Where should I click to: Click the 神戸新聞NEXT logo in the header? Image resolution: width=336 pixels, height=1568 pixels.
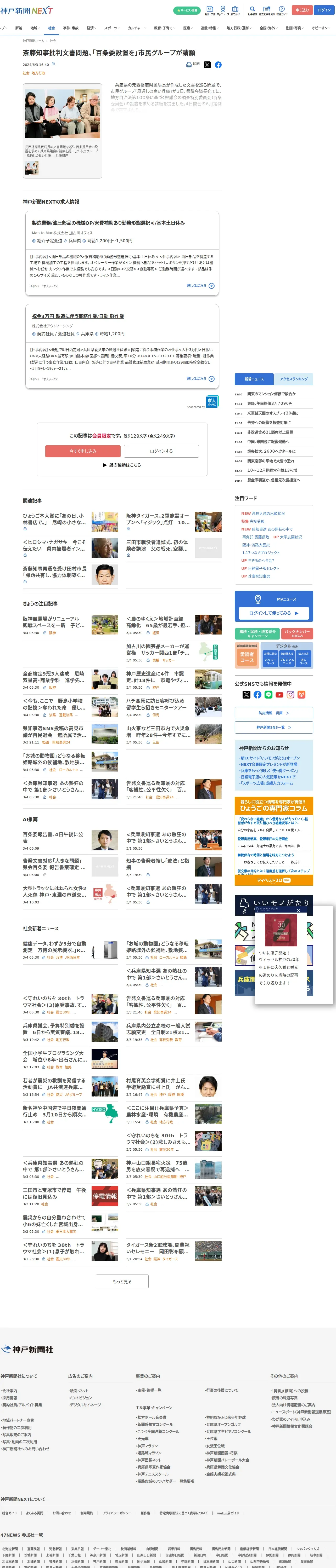(x=26, y=10)
